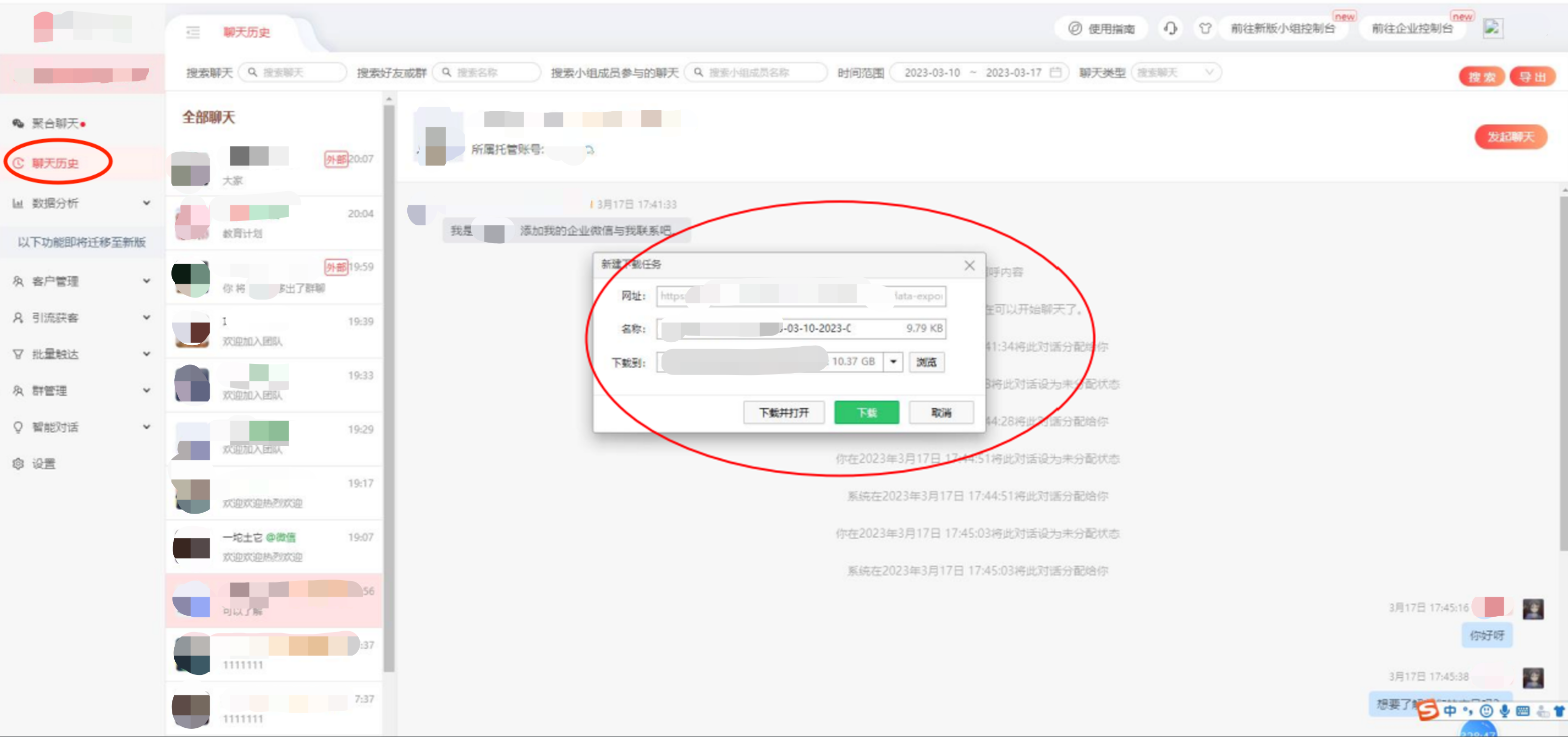Select 聊天历史 in the sidebar
Viewport: 1568px width, 737px height.
tap(55, 163)
